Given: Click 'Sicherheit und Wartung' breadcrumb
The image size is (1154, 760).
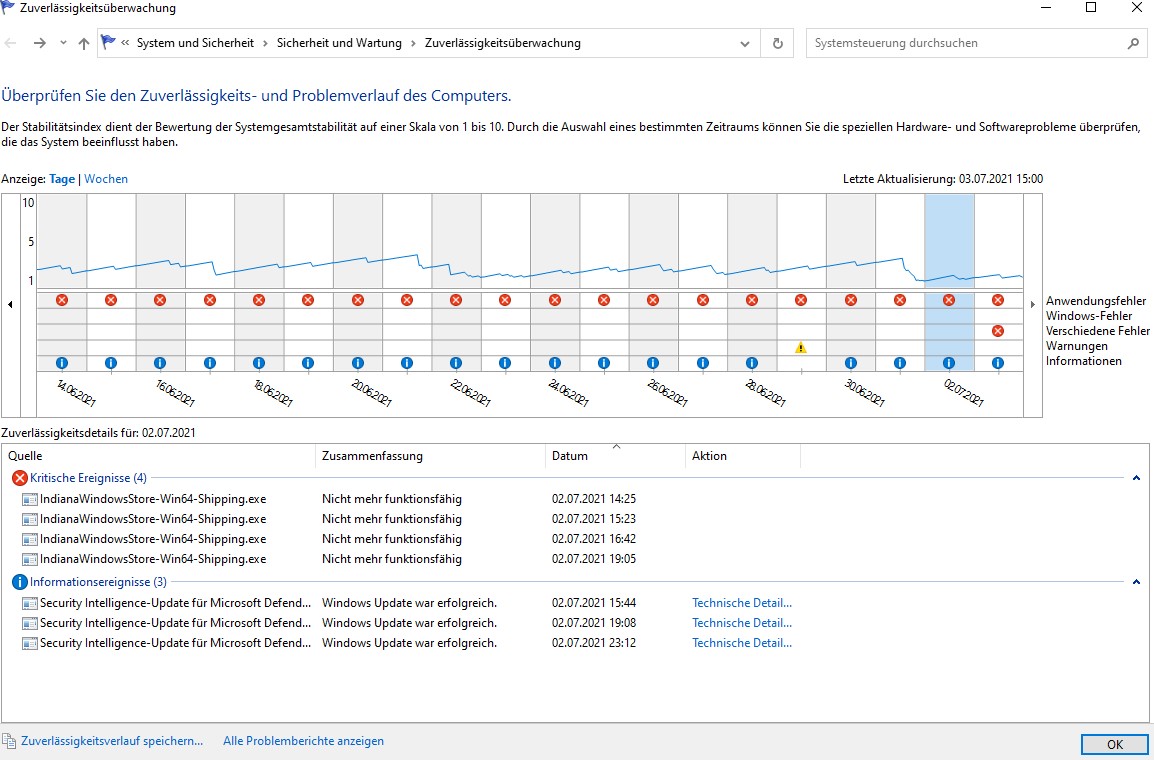Looking at the screenshot, I should (339, 43).
